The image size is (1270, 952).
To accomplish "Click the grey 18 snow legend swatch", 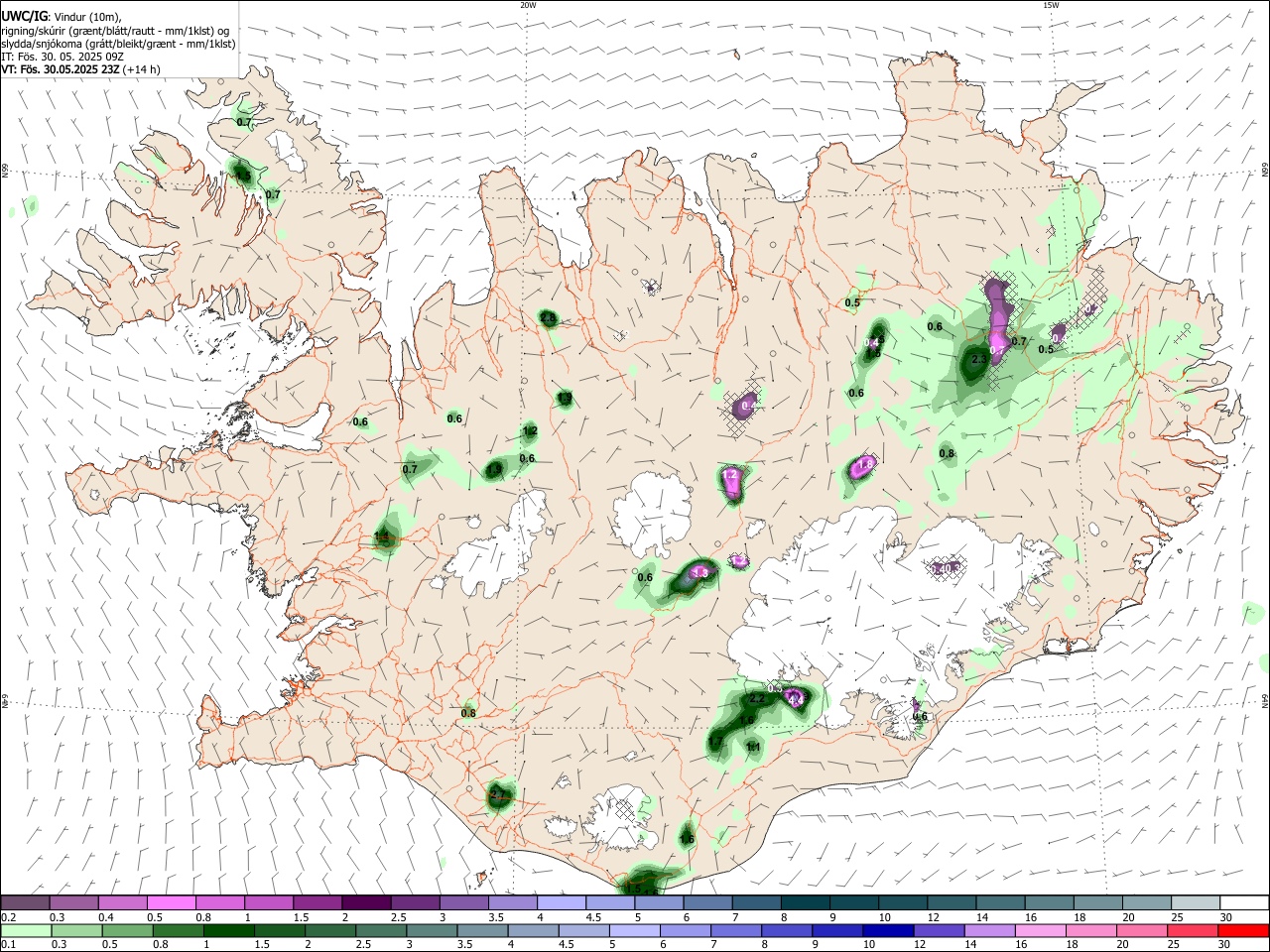I will (x=1096, y=902).
